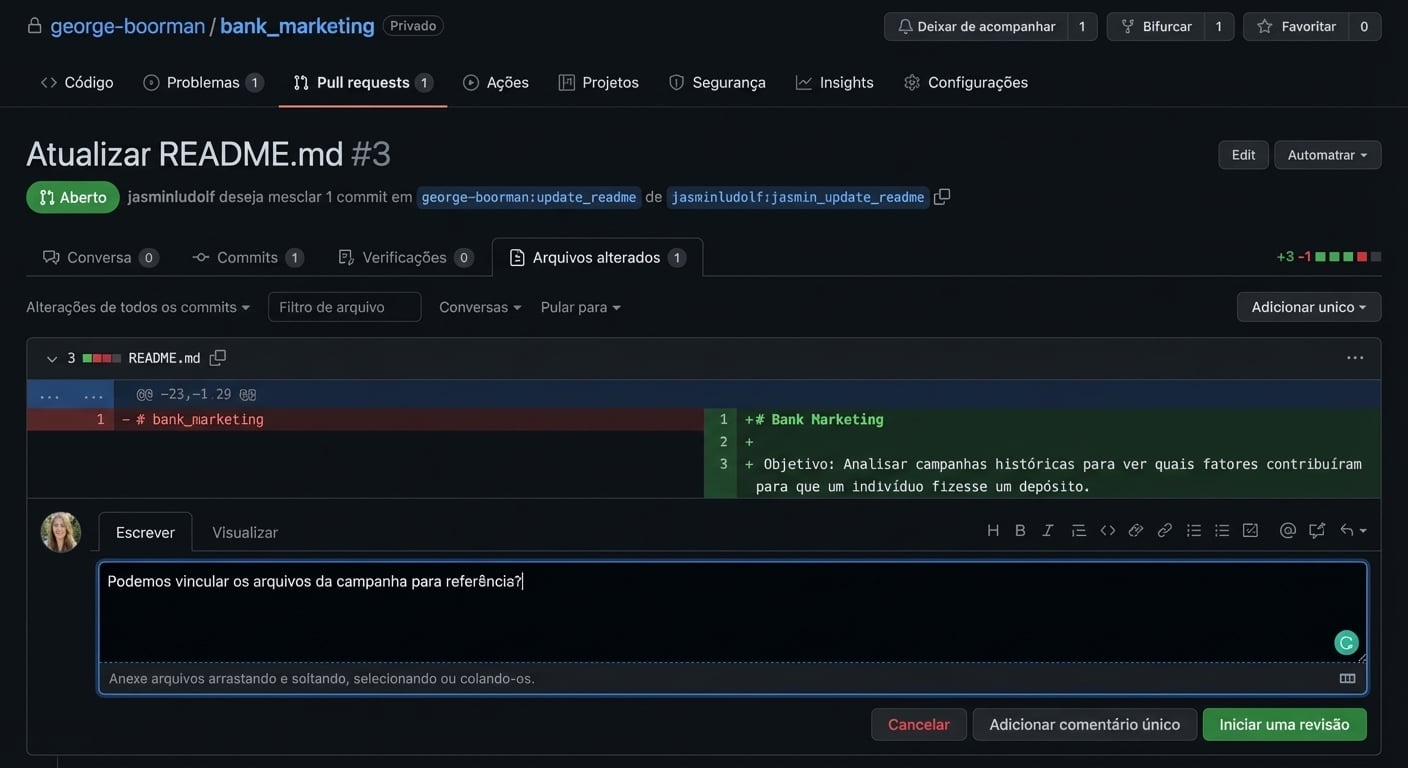Copy head branch name icon

[942, 197]
